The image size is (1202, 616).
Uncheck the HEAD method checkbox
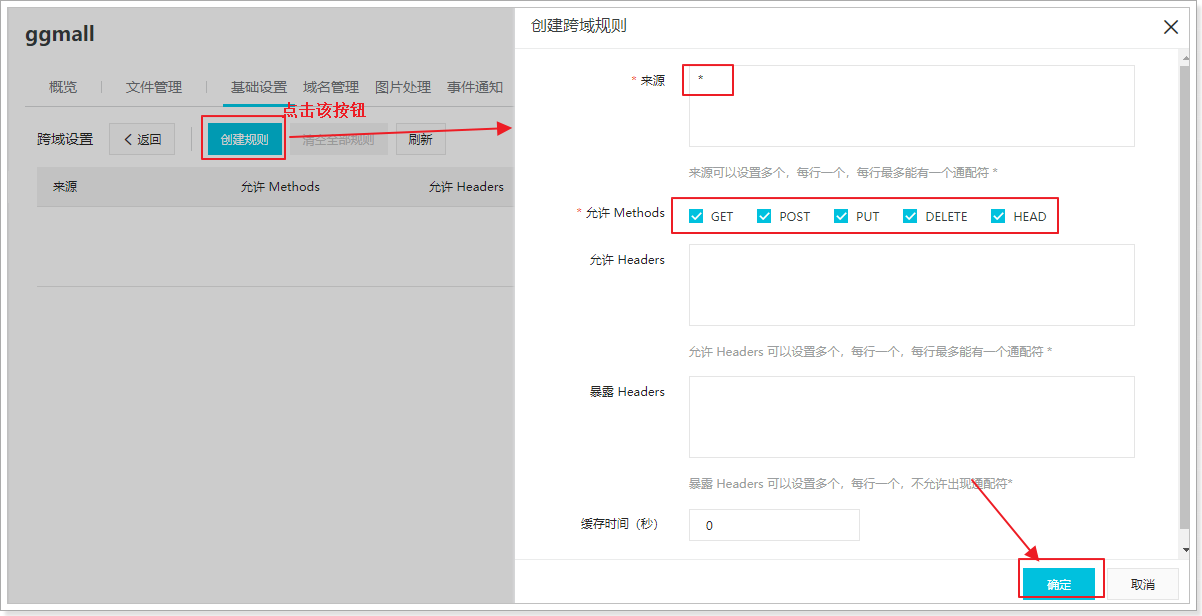[x=998, y=216]
